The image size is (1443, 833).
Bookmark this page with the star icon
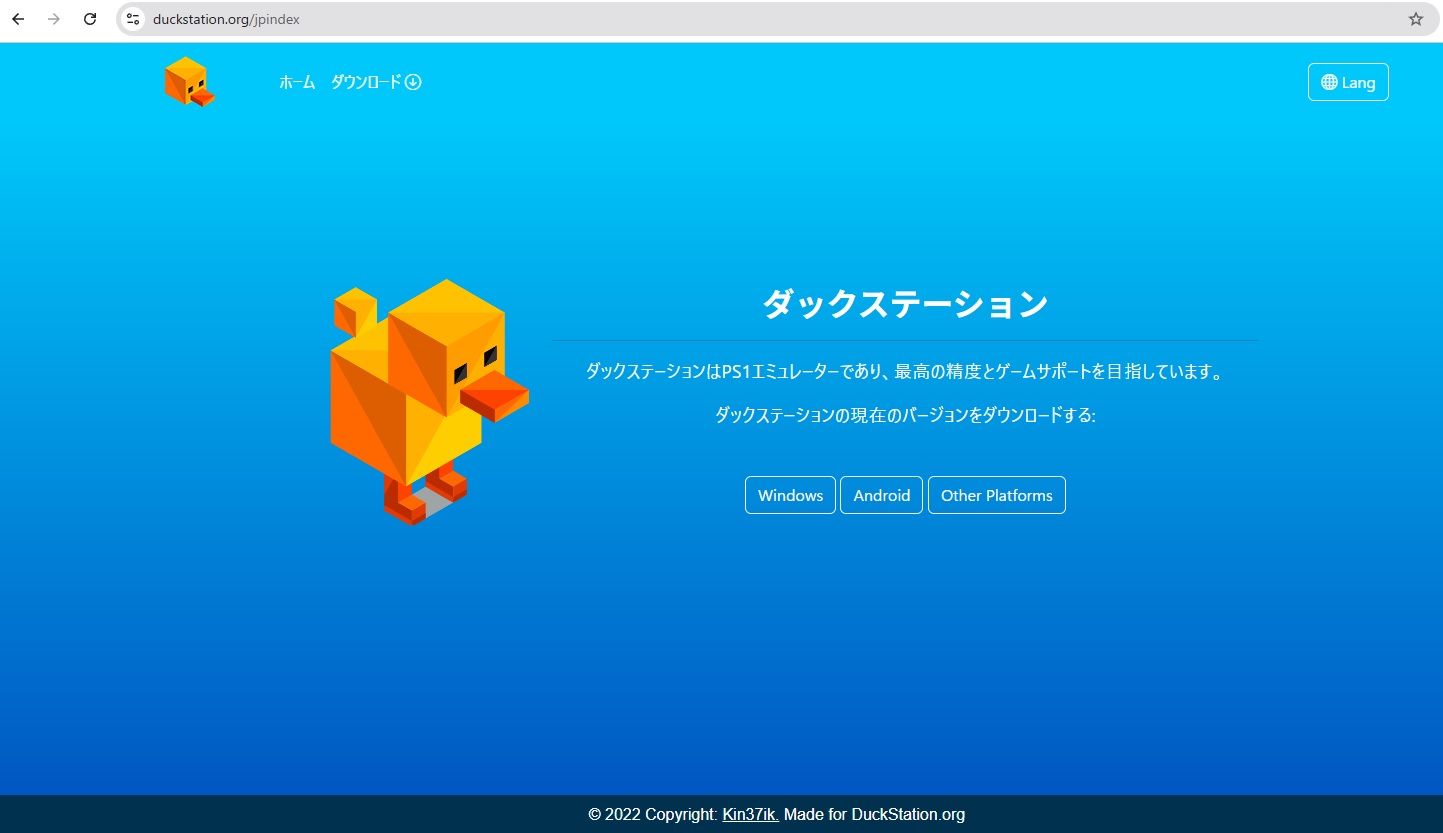tap(1416, 19)
